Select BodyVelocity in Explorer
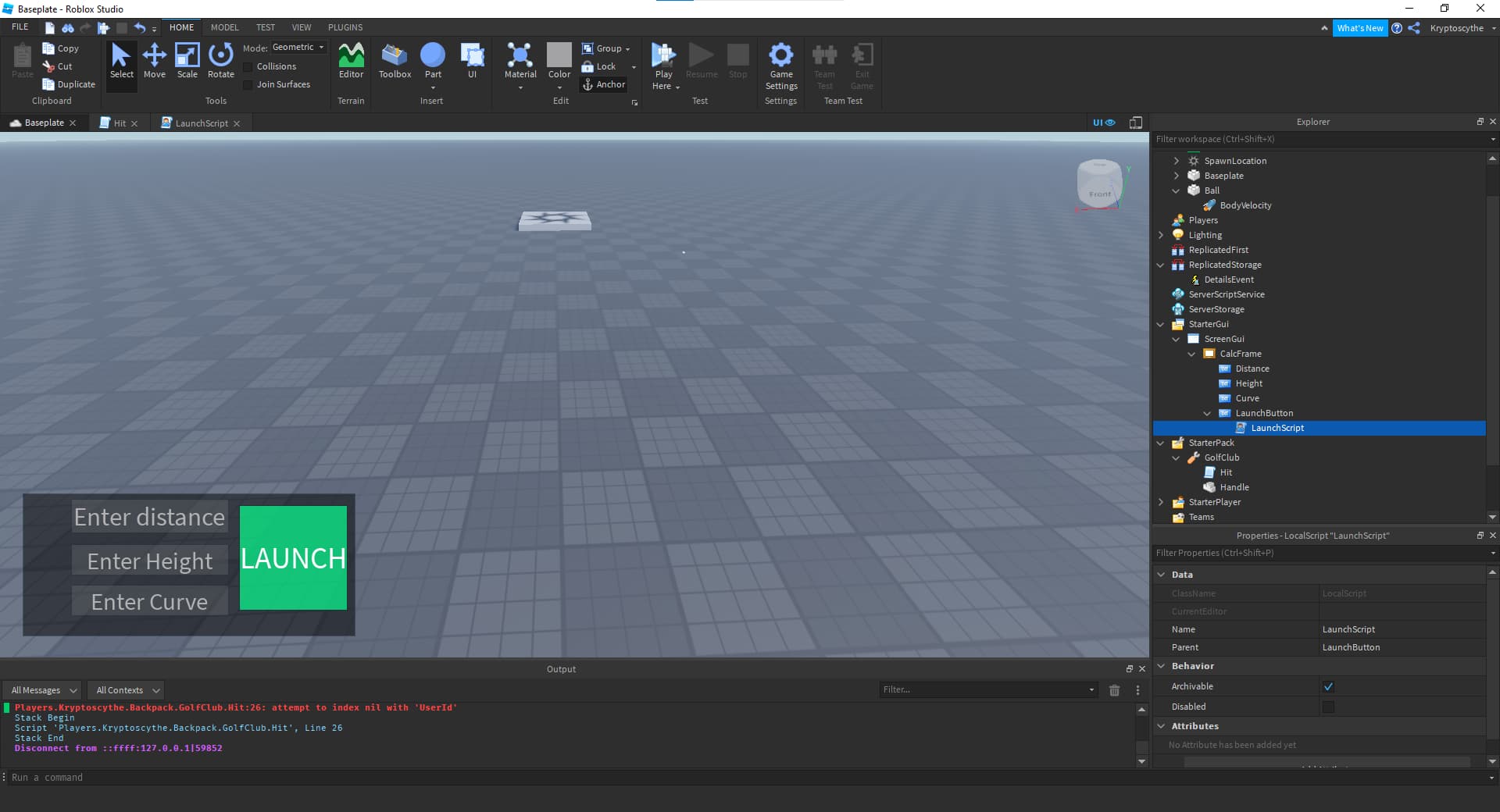The image size is (1500, 812). [1245, 205]
